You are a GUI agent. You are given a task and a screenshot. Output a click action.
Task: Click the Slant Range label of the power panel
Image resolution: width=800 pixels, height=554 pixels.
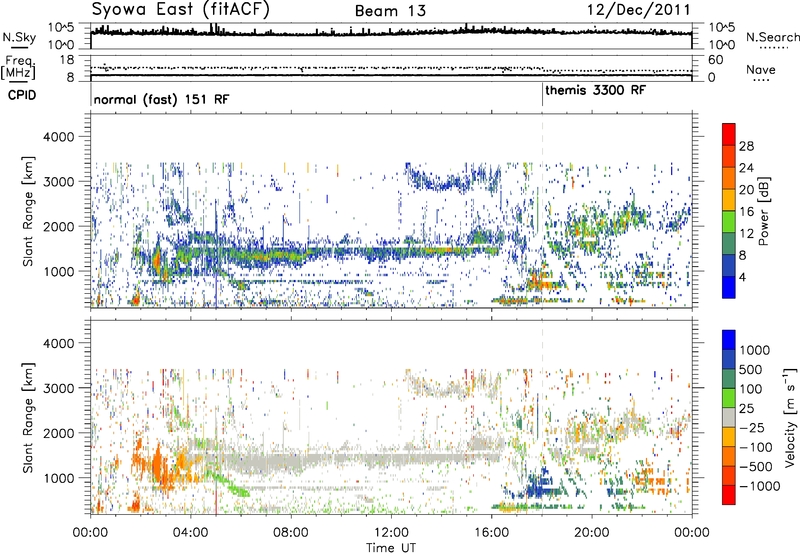[x=28, y=211]
